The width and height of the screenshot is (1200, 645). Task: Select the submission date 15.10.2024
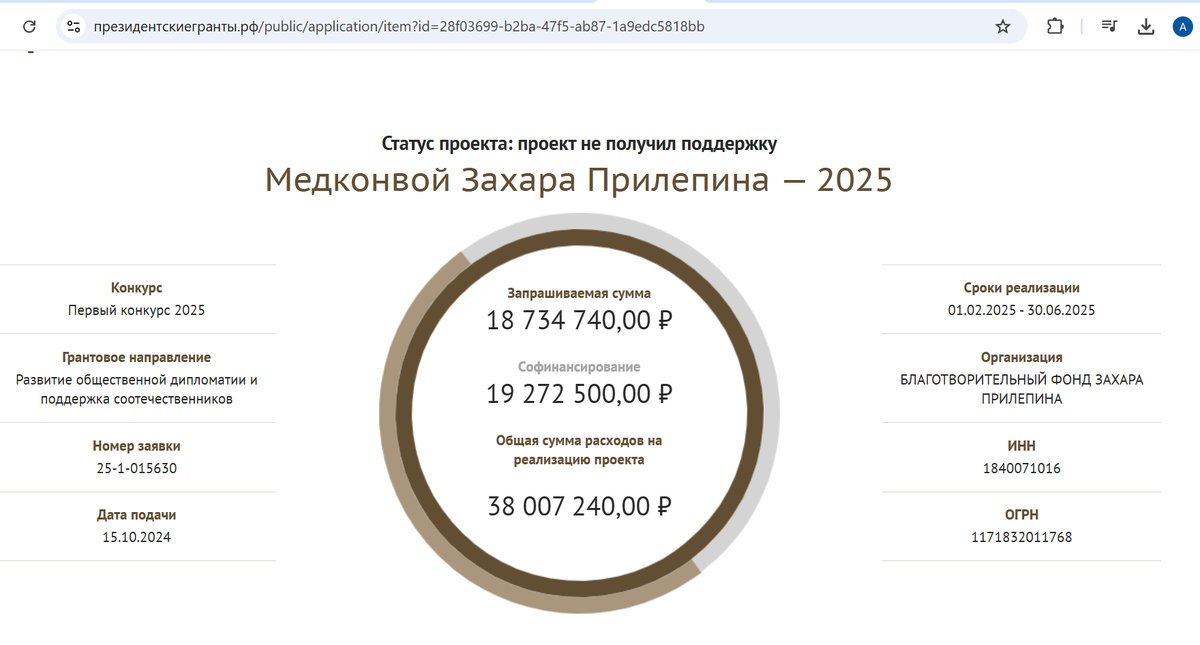(x=136, y=537)
